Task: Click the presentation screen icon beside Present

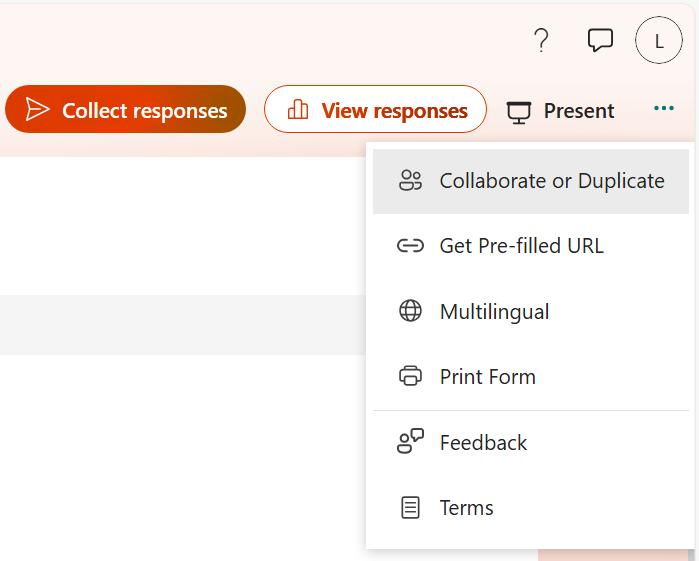Action: point(519,111)
